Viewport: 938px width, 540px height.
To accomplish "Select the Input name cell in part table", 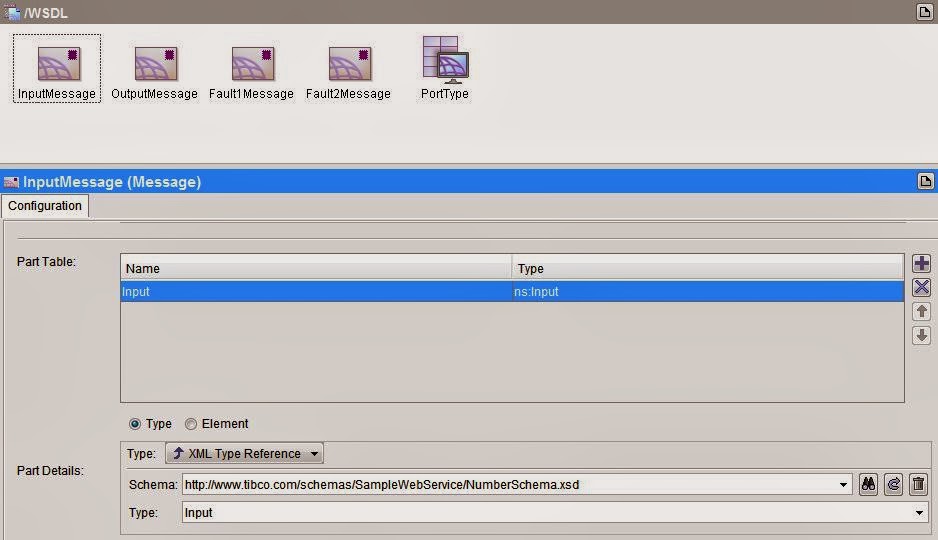I will 316,291.
